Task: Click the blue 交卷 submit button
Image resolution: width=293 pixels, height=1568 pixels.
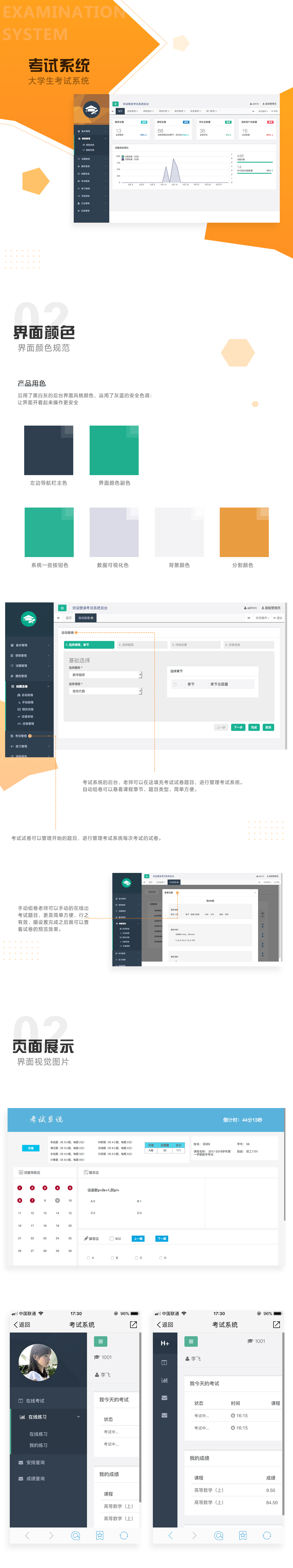Action: [31, 1148]
